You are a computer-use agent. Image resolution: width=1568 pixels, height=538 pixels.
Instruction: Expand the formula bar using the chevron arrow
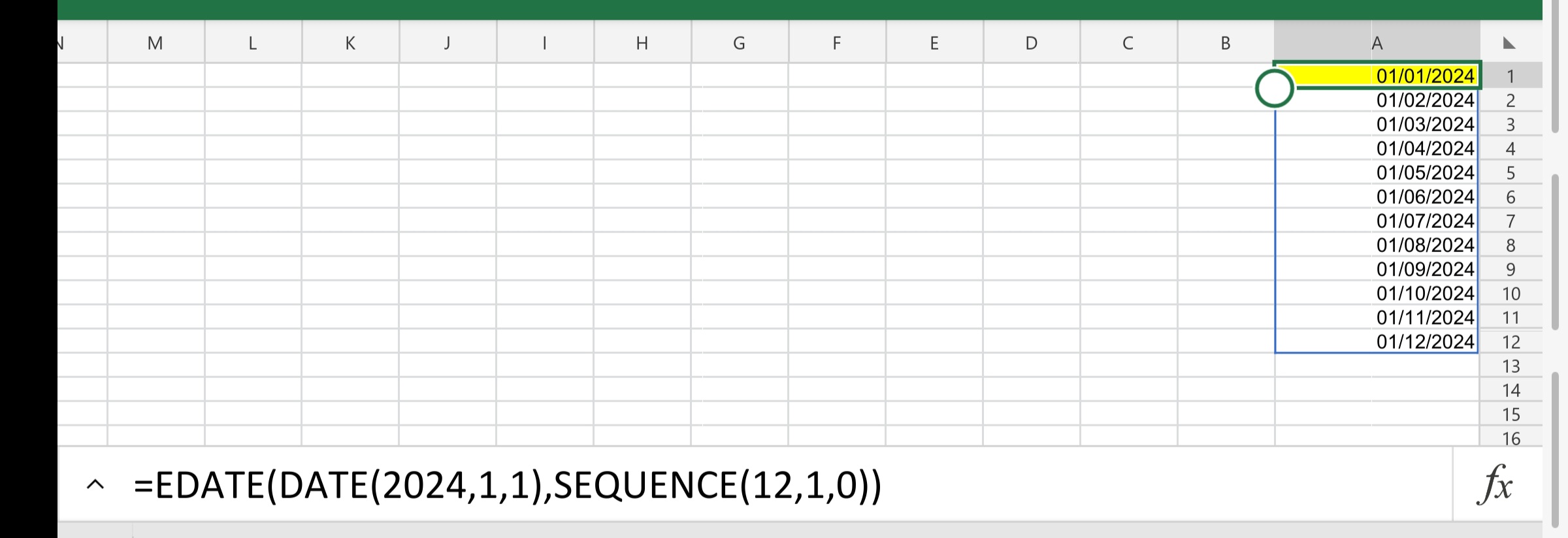[x=95, y=485]
